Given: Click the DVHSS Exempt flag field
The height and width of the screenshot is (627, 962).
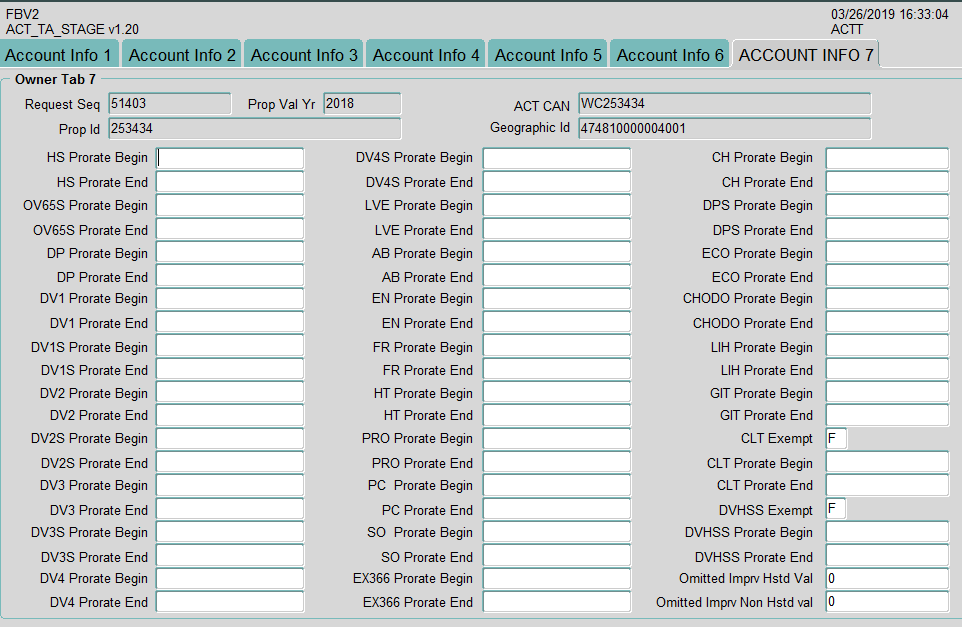Looking at the screenshot, I should coord(836,509).
